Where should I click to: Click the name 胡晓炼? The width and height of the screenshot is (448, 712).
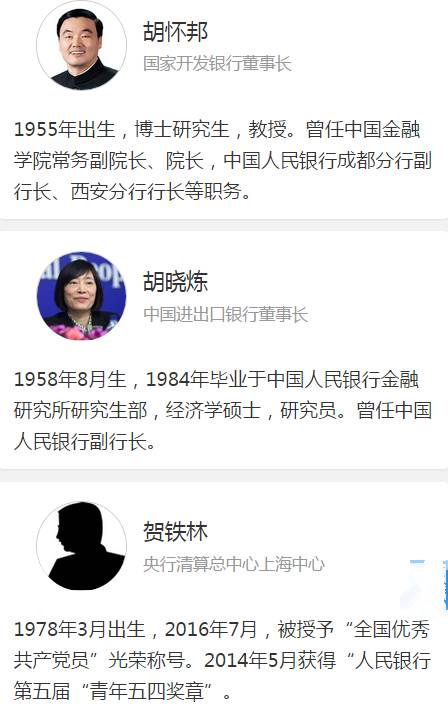[175, 282]
